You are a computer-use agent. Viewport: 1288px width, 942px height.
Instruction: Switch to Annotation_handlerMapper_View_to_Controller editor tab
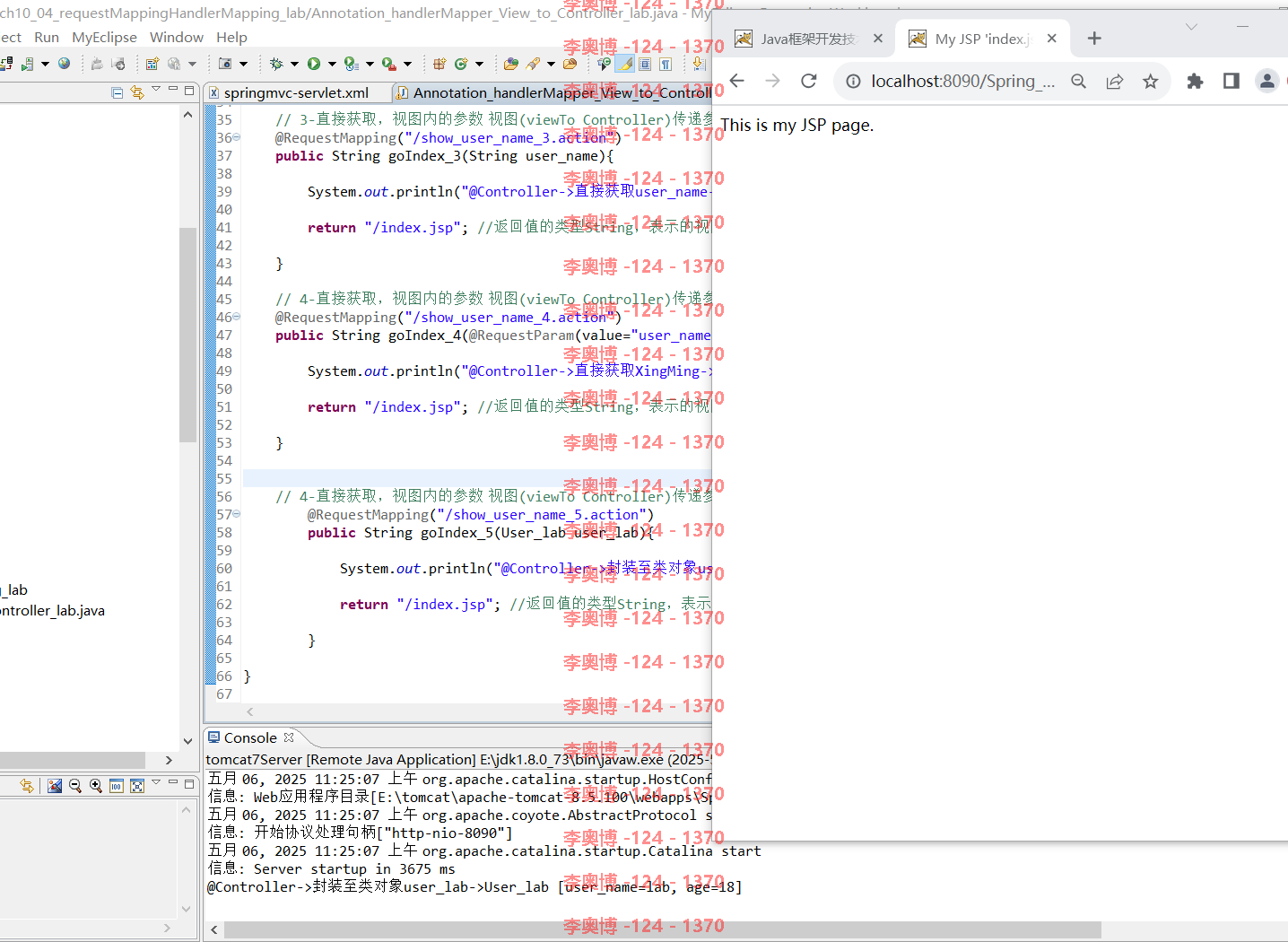(x=553, y=92)
